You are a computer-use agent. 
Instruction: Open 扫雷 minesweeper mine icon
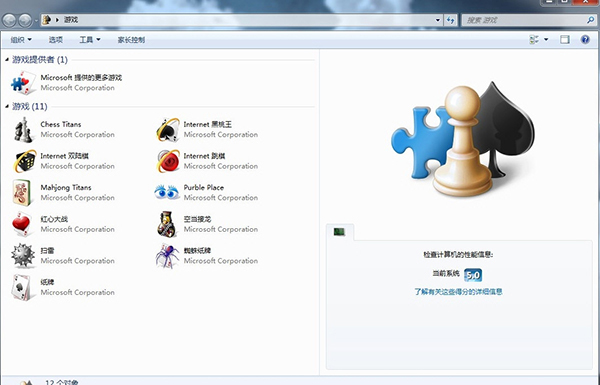[x=23, y=256]
